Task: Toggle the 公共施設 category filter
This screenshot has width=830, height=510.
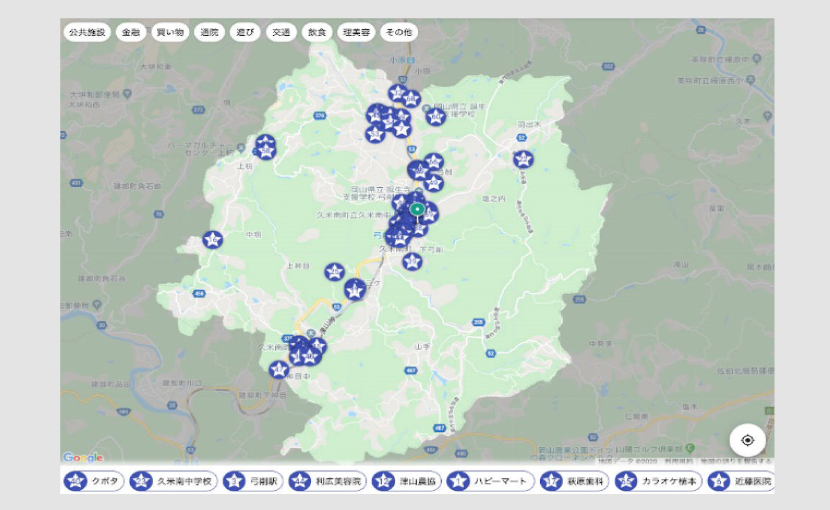Action: click(87, 32)
